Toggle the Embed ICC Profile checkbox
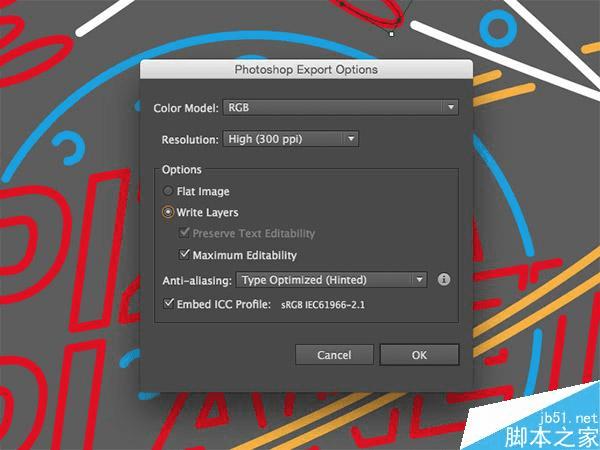Image resolution: width=600 pixels, height=450 pixels. click(168, 304)
